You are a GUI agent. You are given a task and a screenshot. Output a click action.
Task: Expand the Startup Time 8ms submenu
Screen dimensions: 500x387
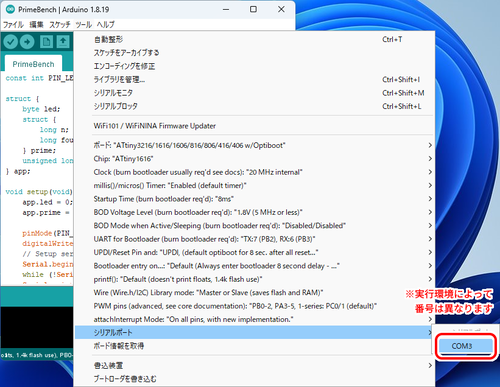254,199
